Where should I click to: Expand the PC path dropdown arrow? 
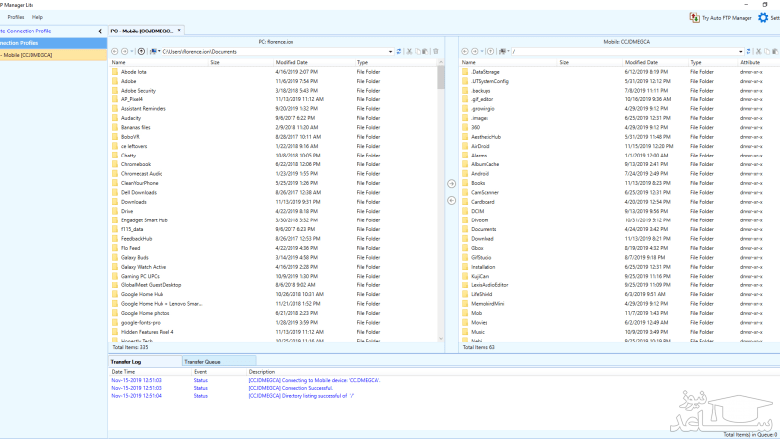coord(391,51)
